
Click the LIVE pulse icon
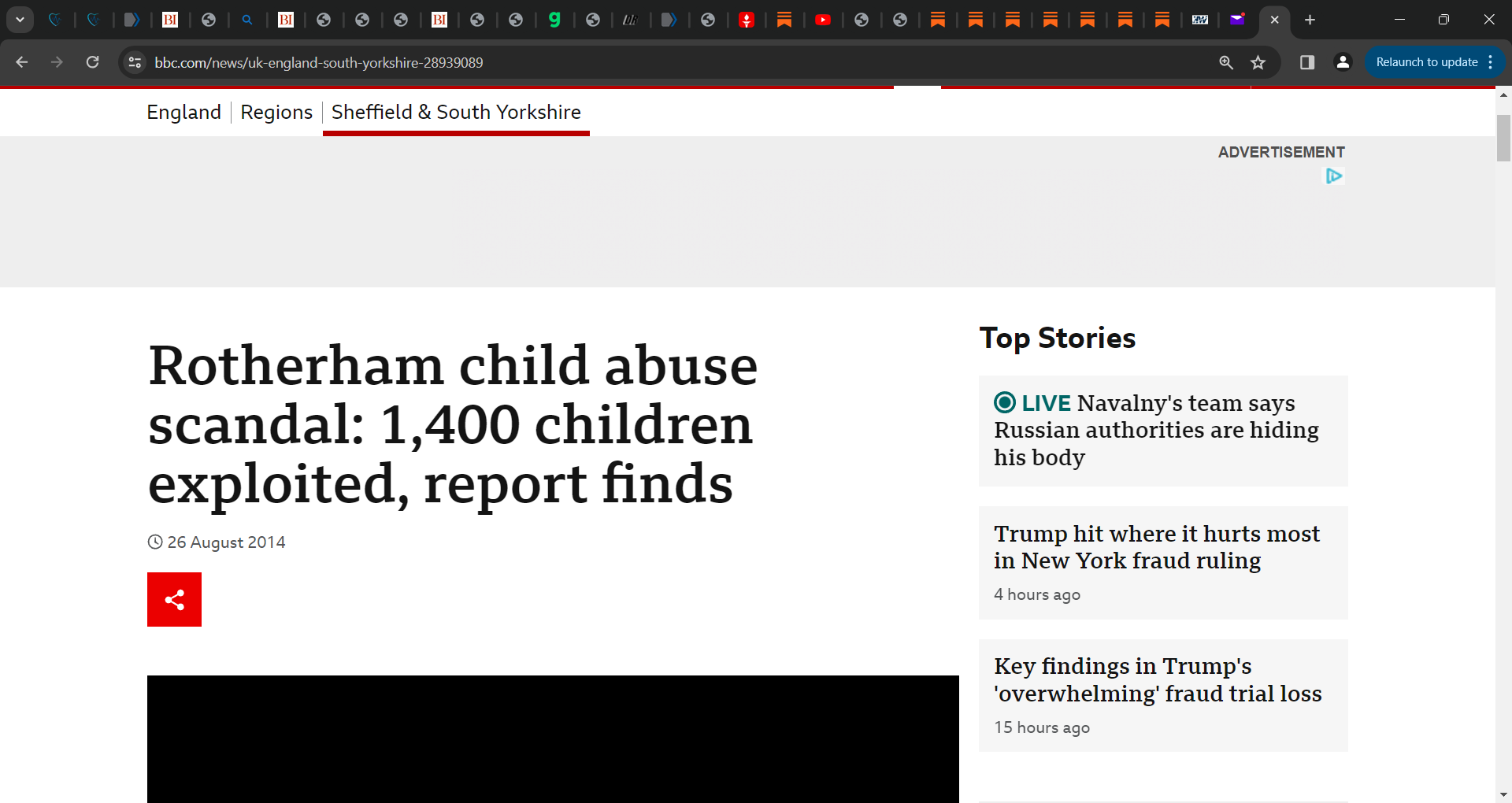1005,402
